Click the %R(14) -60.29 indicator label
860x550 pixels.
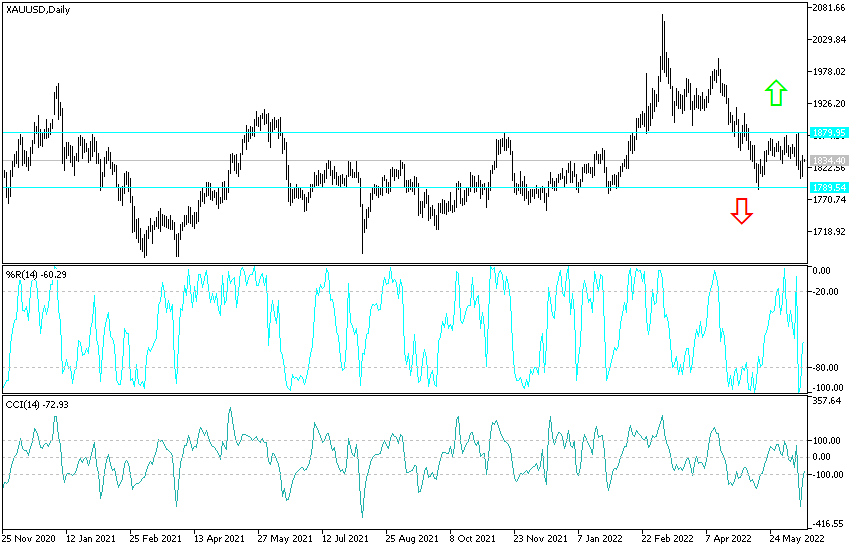(x=36, y=274)
